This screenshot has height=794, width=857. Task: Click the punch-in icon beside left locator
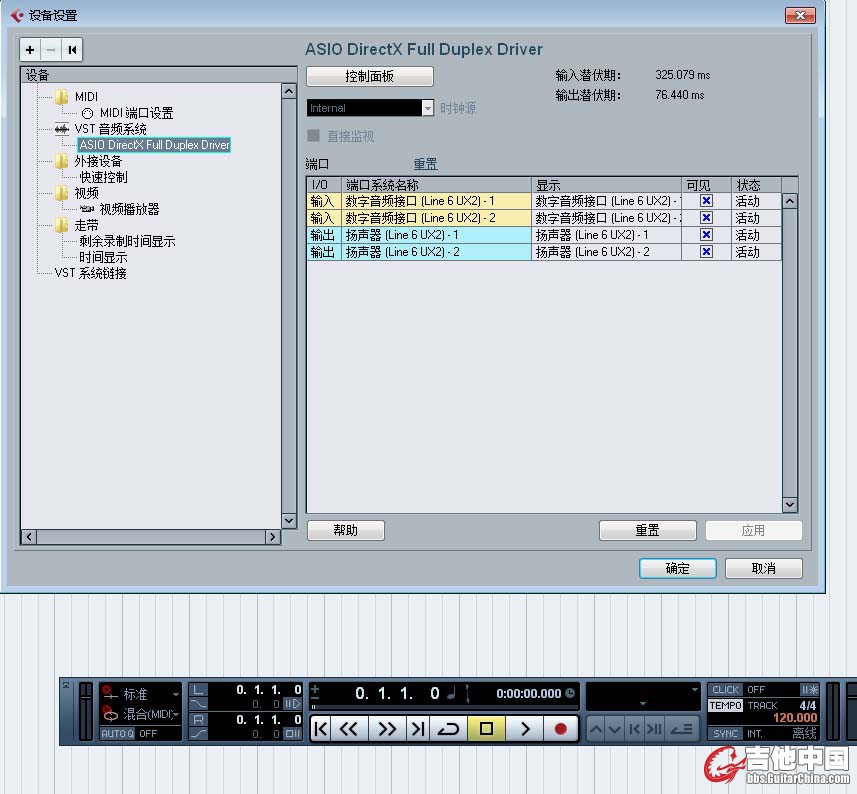tap(198, 704)
